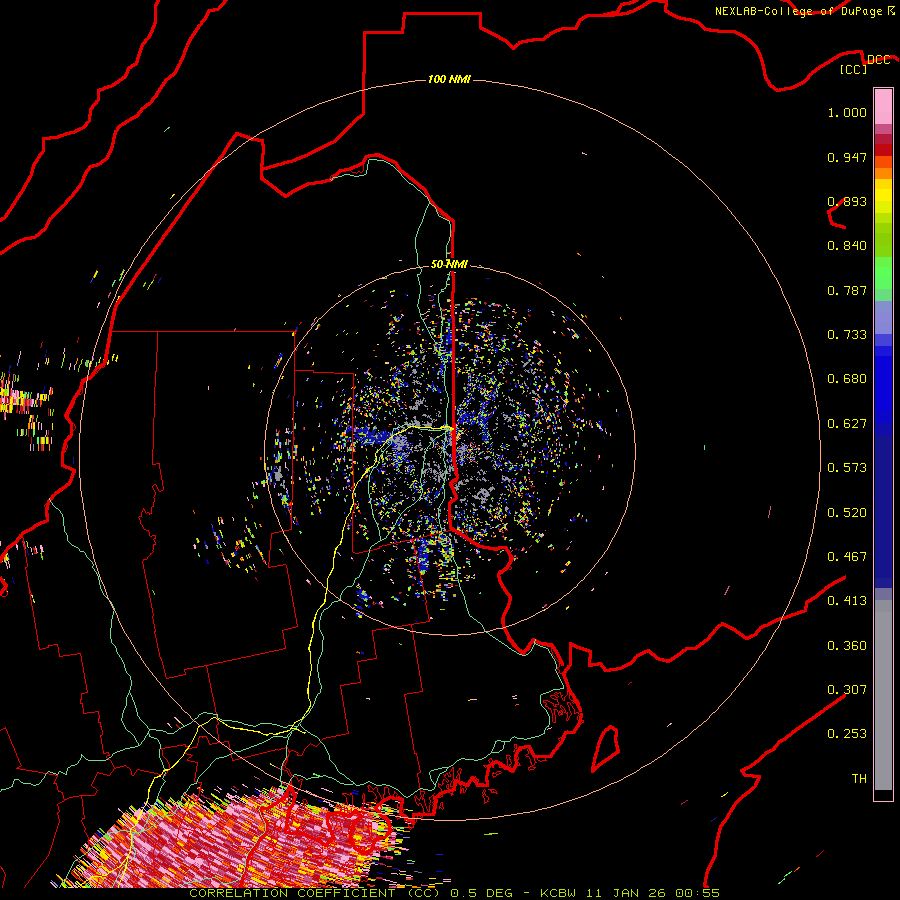Screen dimensions: 900x900
Task: Click the 0.733 color scale value
Action: click(x=847, y=335)
